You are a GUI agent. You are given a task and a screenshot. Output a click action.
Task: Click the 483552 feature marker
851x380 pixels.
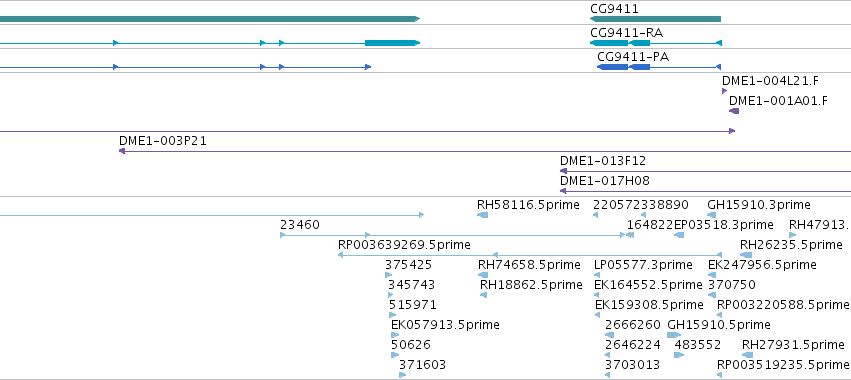pos(679,355)
